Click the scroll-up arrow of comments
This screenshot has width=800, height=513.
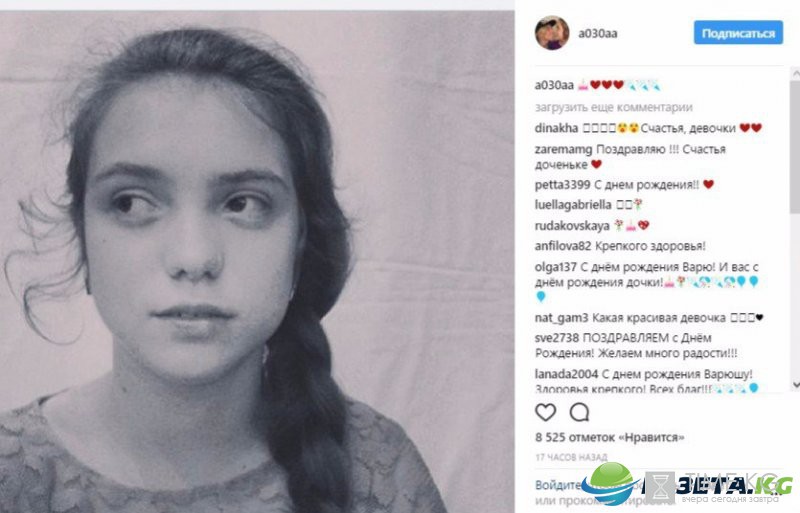(795, 74)
